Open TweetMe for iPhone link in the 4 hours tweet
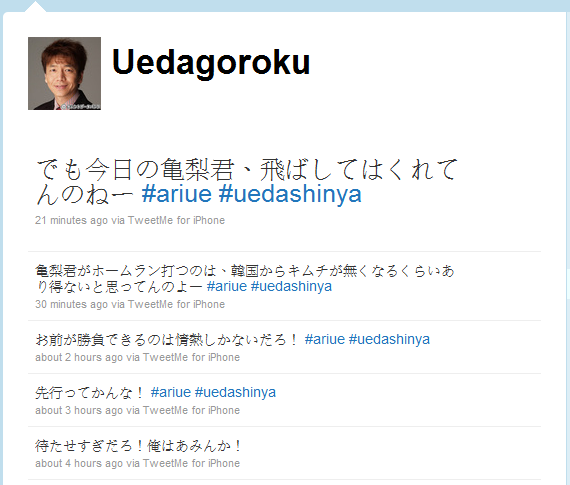 (191, 464)
